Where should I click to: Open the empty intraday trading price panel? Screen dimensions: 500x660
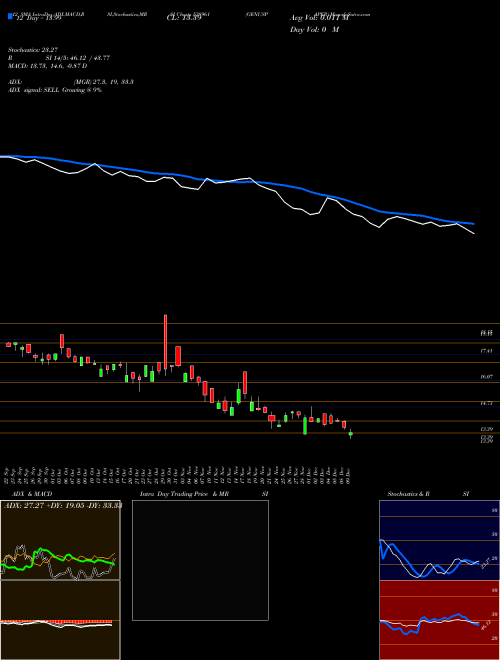tap(200, 560)
